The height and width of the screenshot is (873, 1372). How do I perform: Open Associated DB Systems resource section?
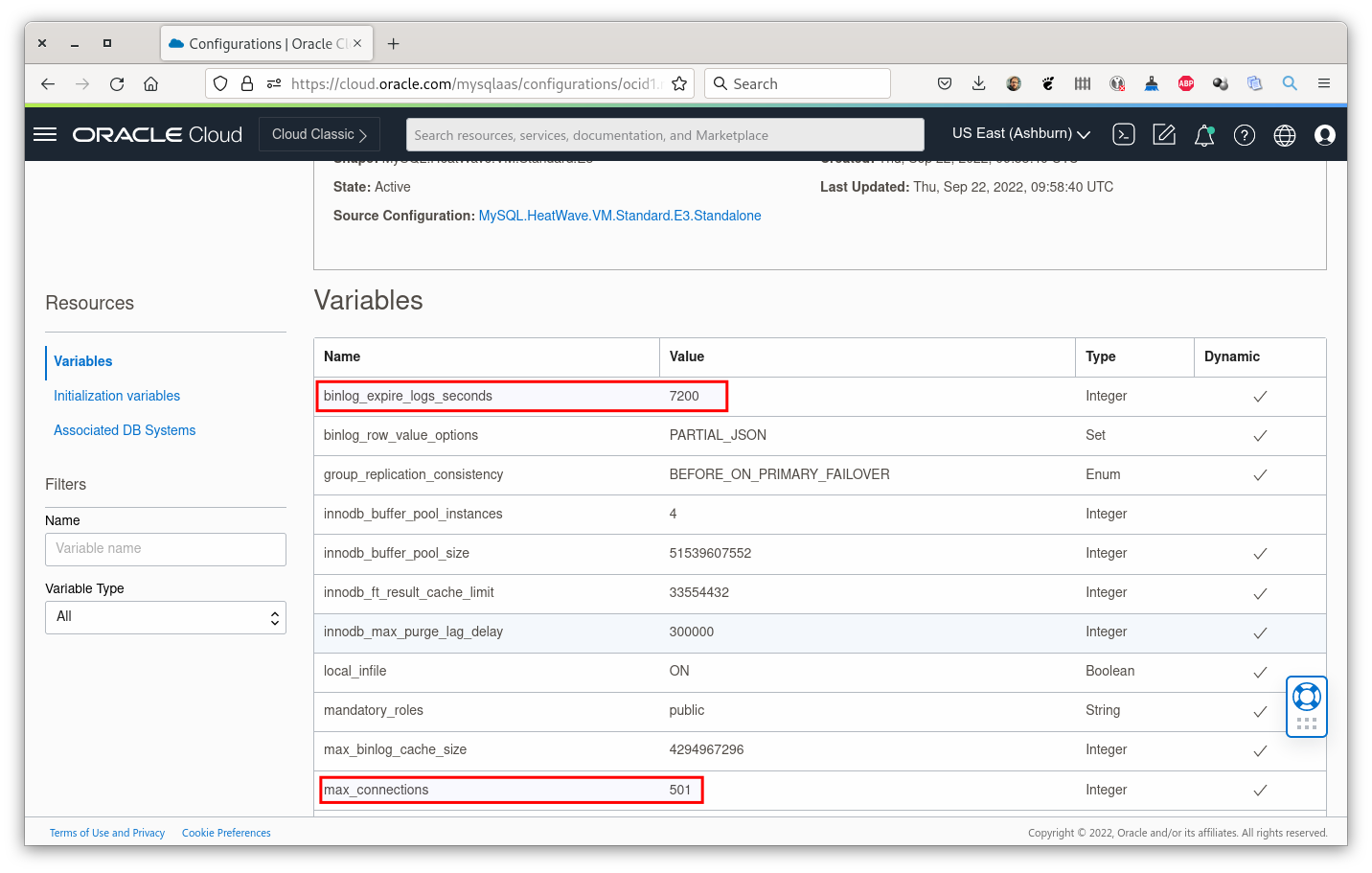tap(125, 430)
